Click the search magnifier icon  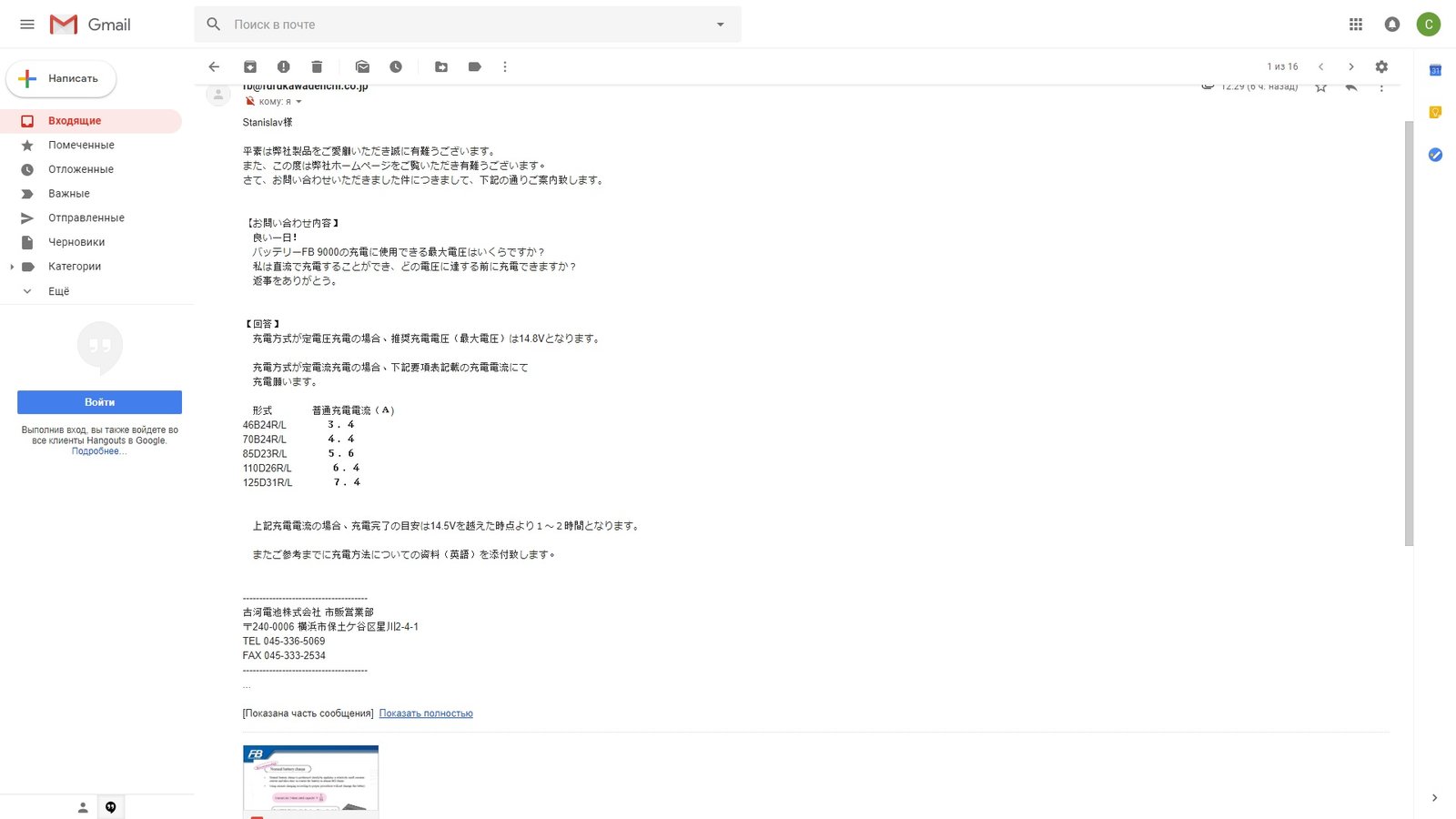(214, 25)
